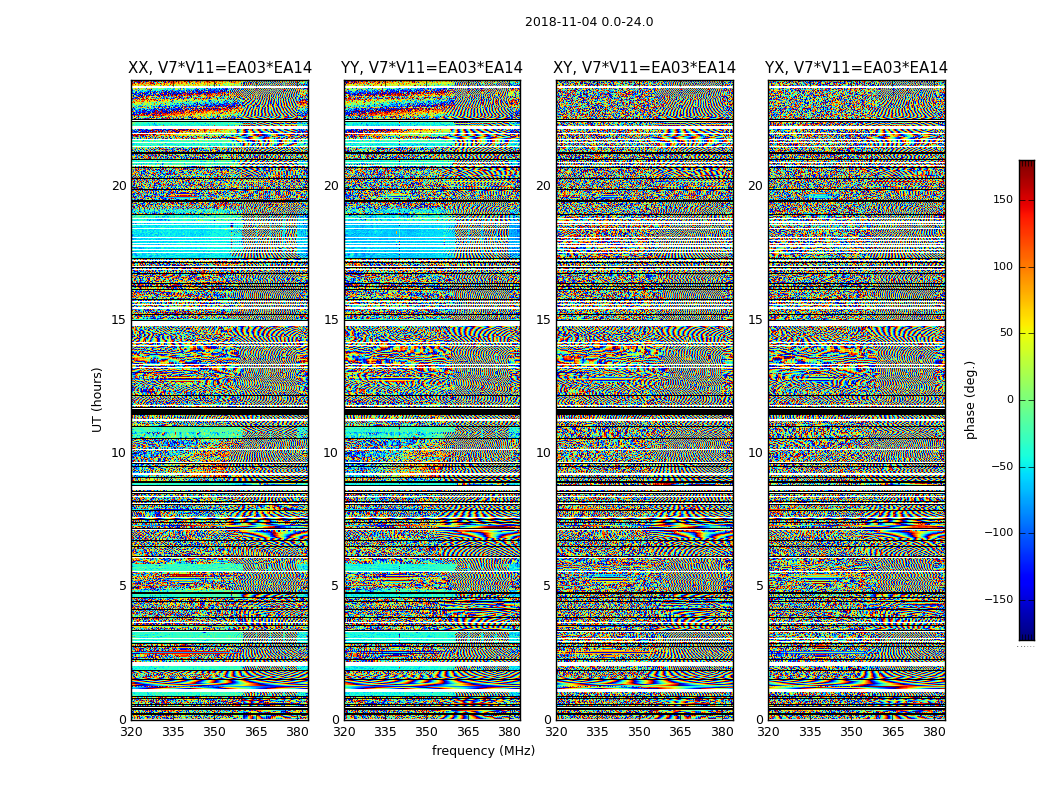Click the 10 tick on XY panel's UT axis

(544, 453)
